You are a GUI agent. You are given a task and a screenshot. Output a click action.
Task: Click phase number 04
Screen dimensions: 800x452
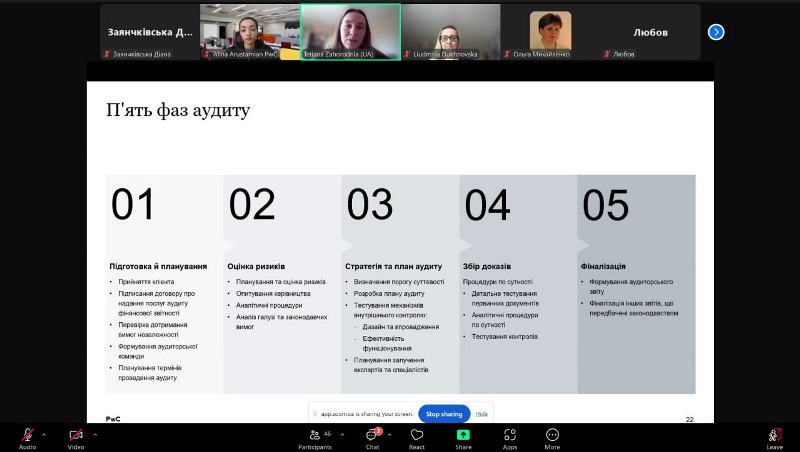(x=487, y=205)
